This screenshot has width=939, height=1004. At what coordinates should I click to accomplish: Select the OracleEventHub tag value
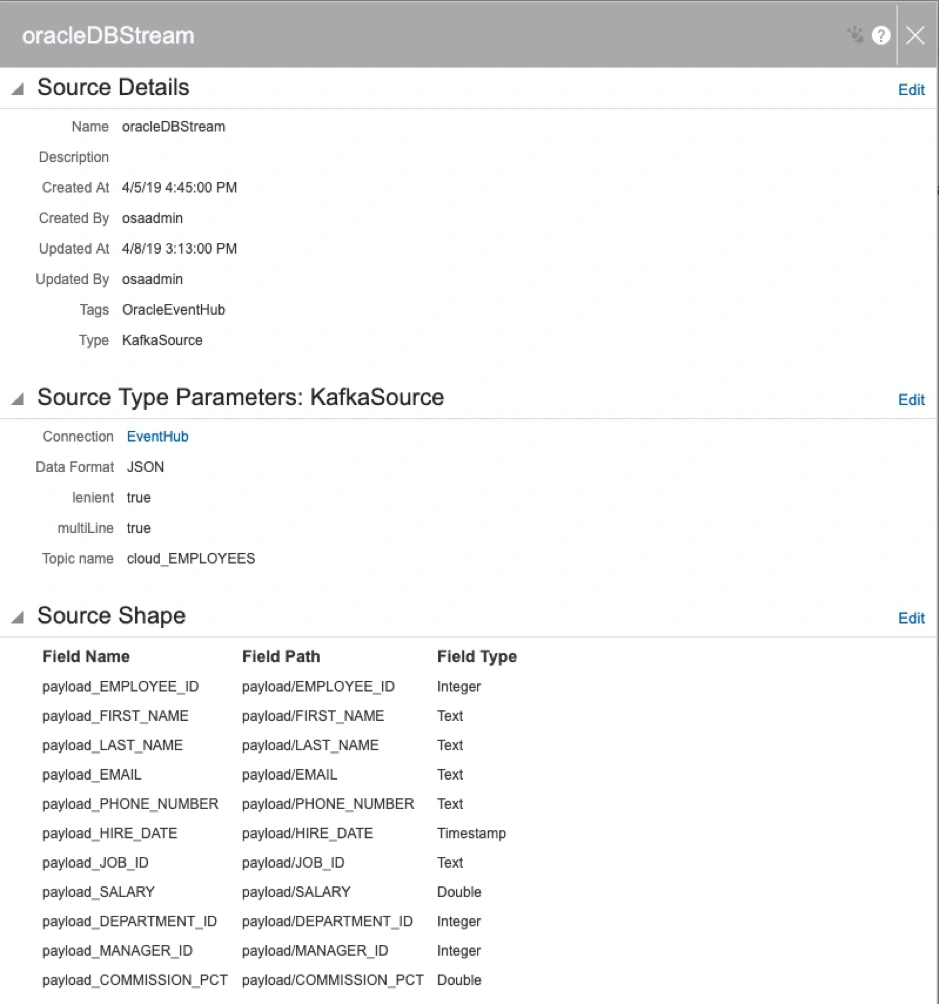point(174,310)
